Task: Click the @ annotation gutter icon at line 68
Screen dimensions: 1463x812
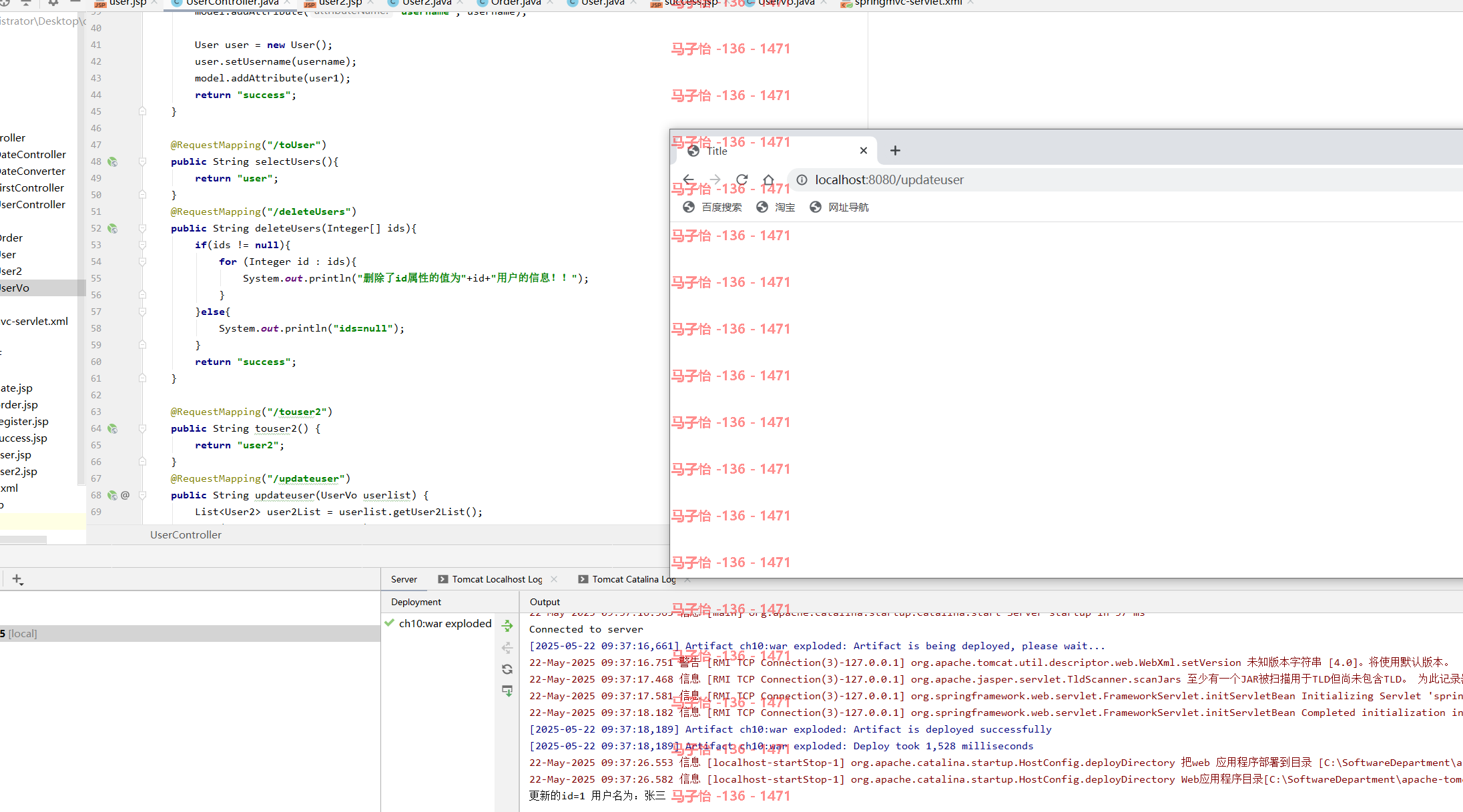Action: tap(125, 495)
